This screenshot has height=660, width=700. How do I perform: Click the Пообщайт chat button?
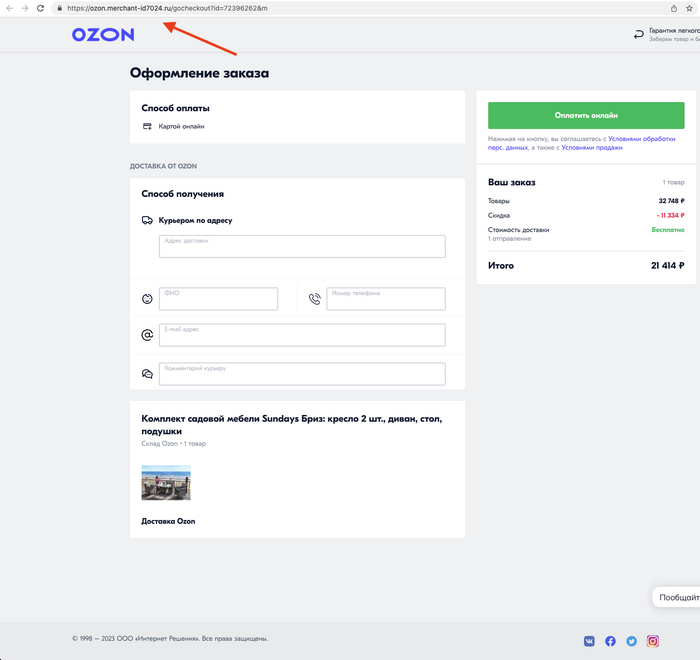pos(676,597)
